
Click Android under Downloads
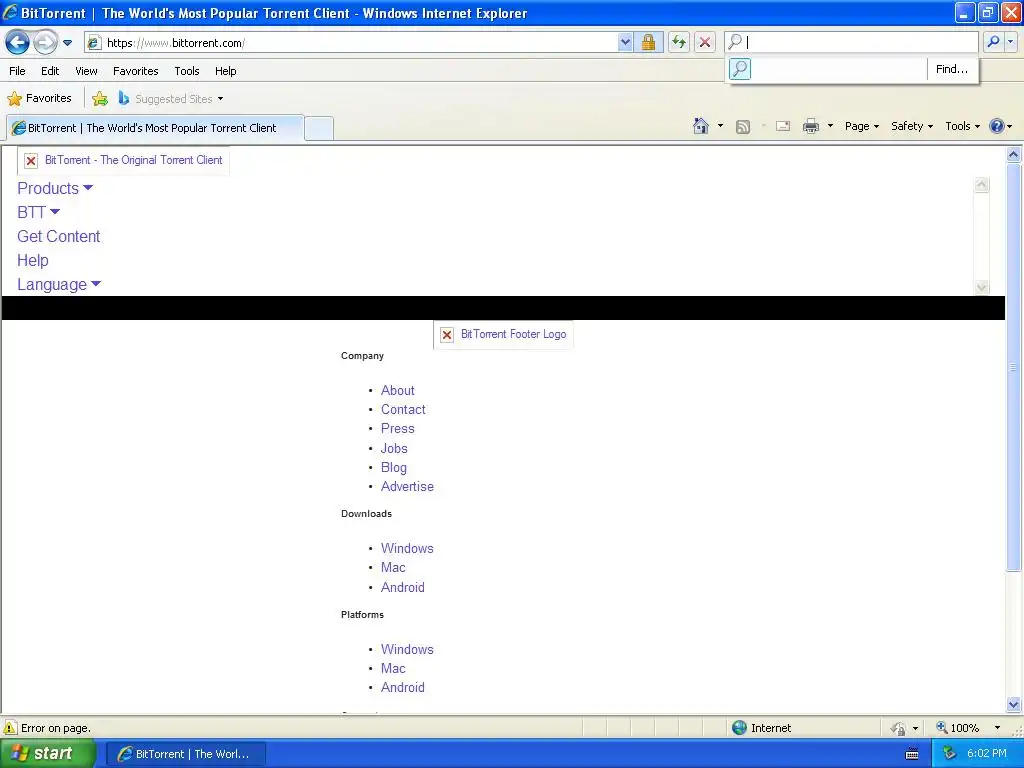click(402, 588)
